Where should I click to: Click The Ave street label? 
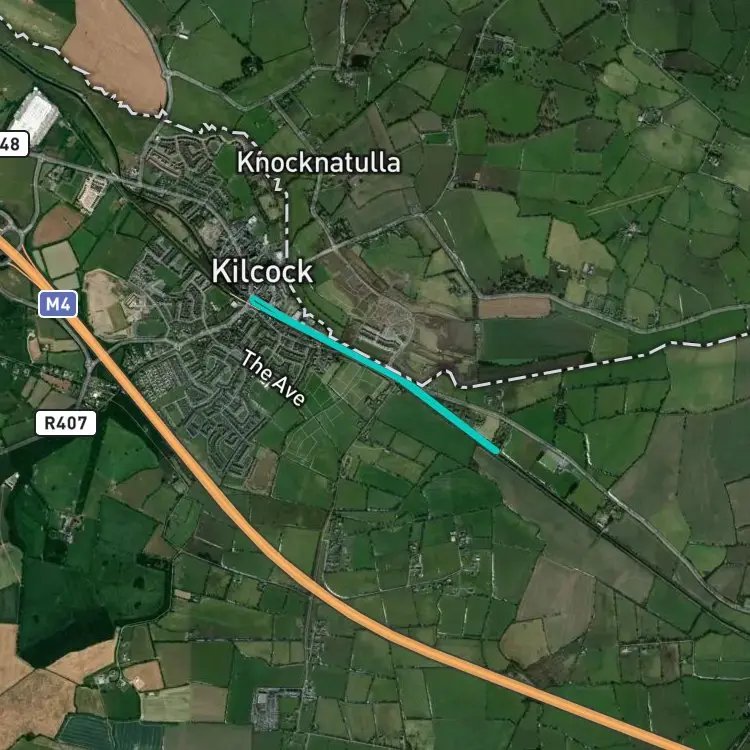(273, 378)
